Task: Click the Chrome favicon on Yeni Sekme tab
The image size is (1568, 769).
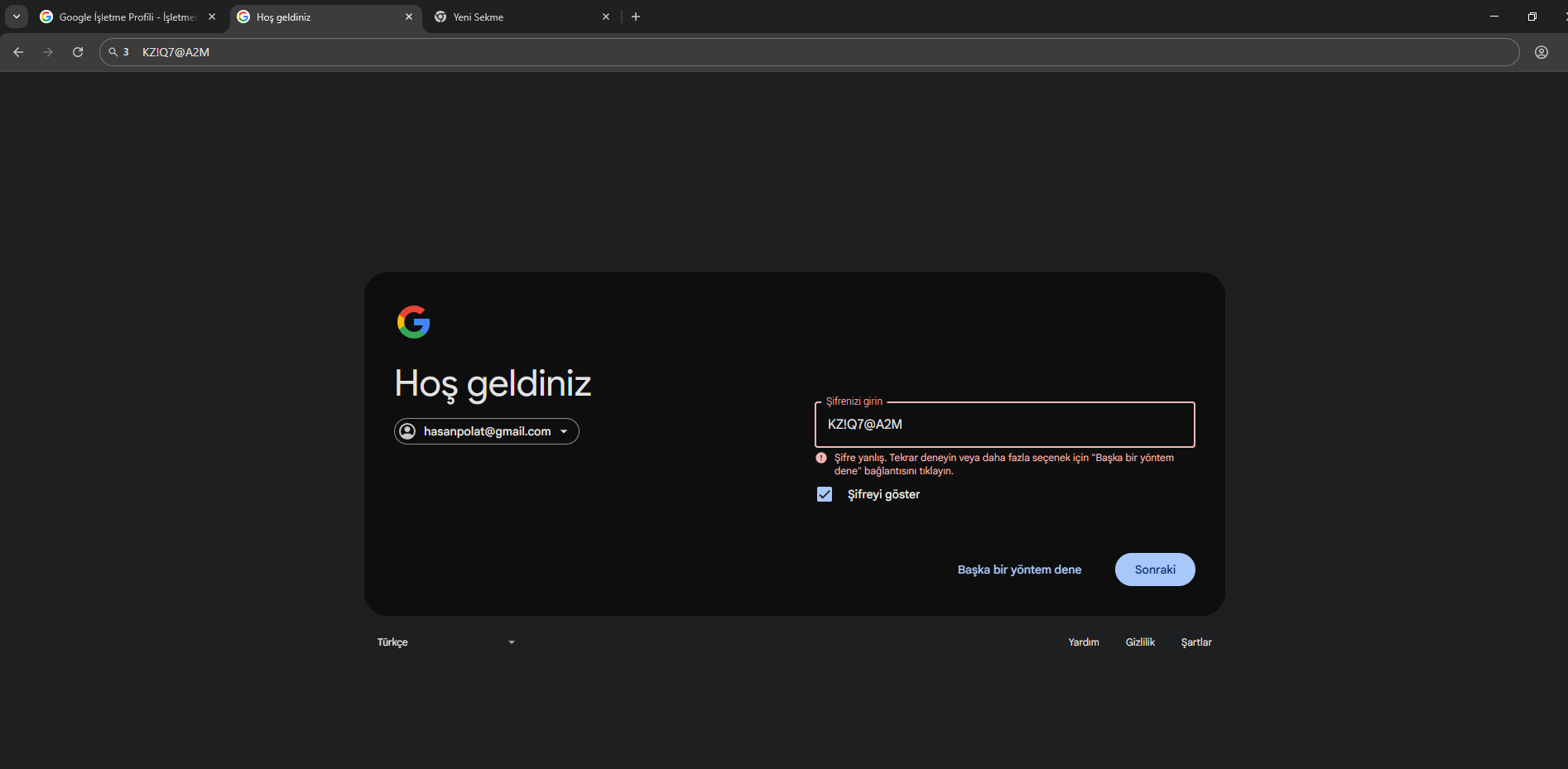Action: 440,17
